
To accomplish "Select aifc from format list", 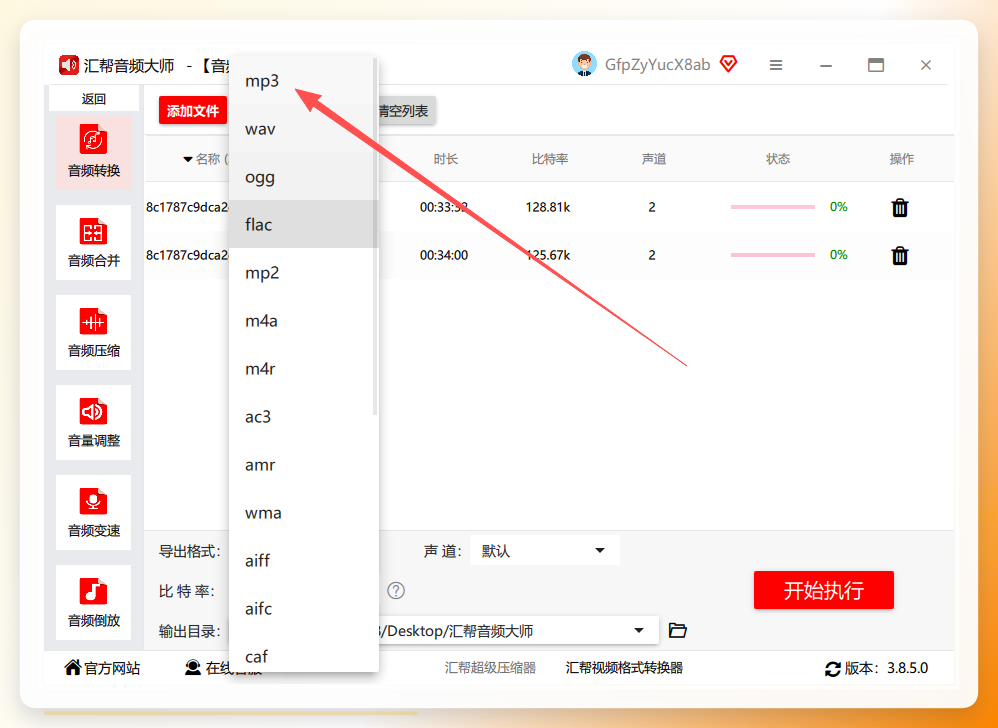I will tap(304, 608).
